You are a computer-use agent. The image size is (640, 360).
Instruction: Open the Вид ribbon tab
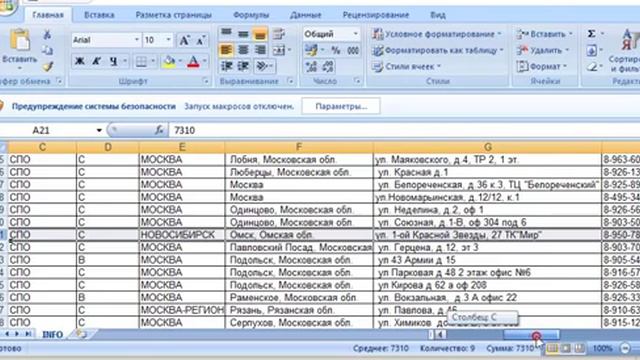coord(438,15)
